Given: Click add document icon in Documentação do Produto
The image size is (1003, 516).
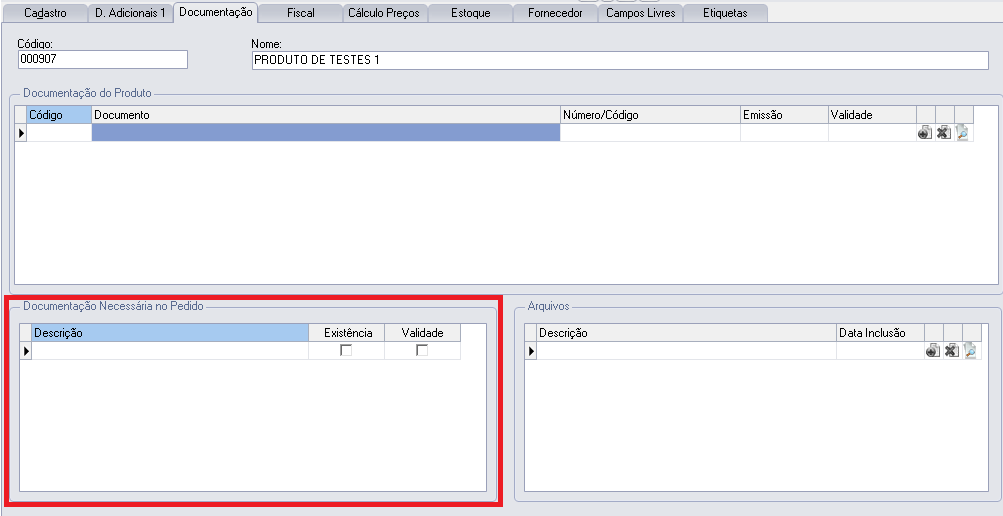Looking at the screenshot, I should (925, 133).
